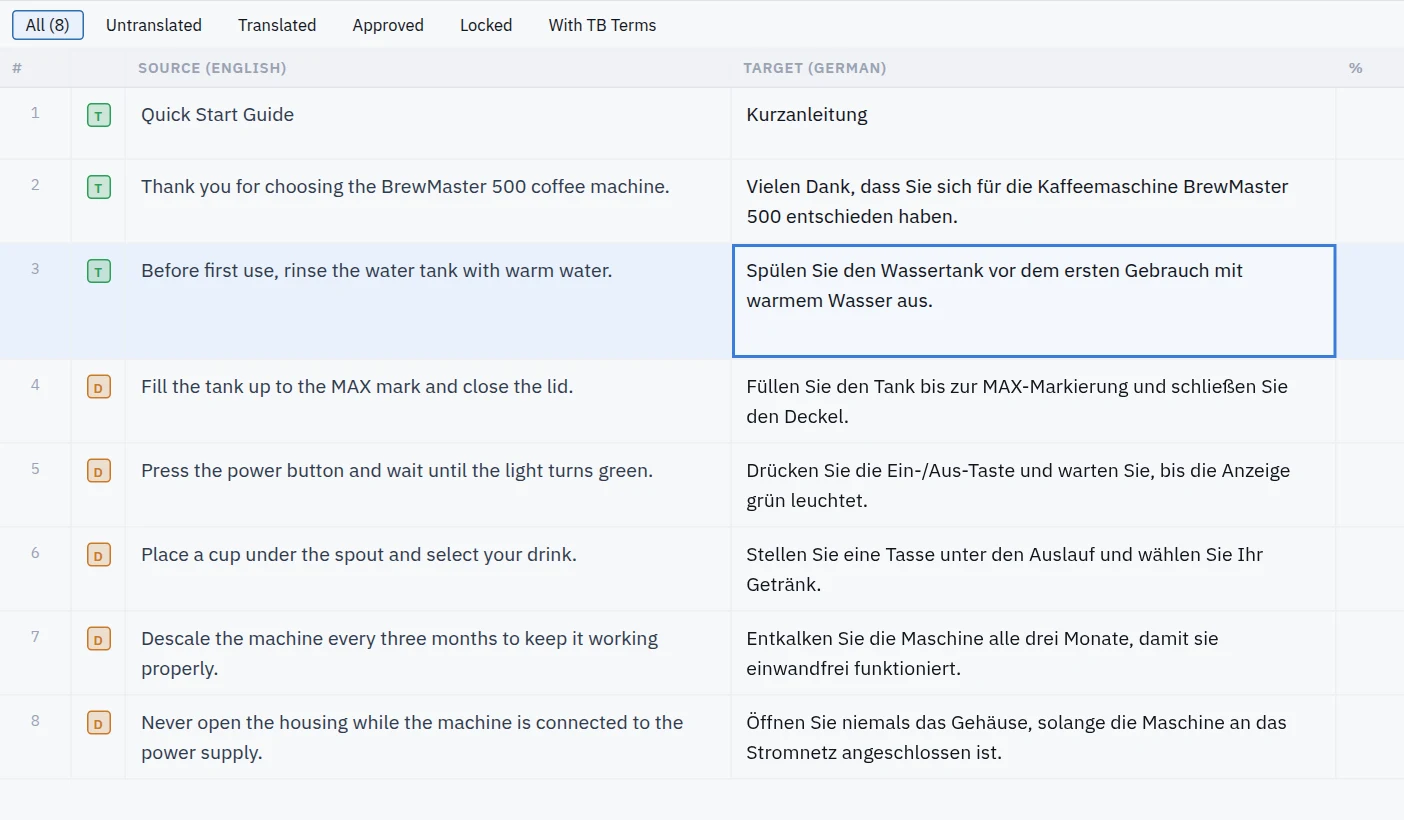The image size is (1404, 820).
Task: Click the draft status icon on segment 6
Action: 98,555
